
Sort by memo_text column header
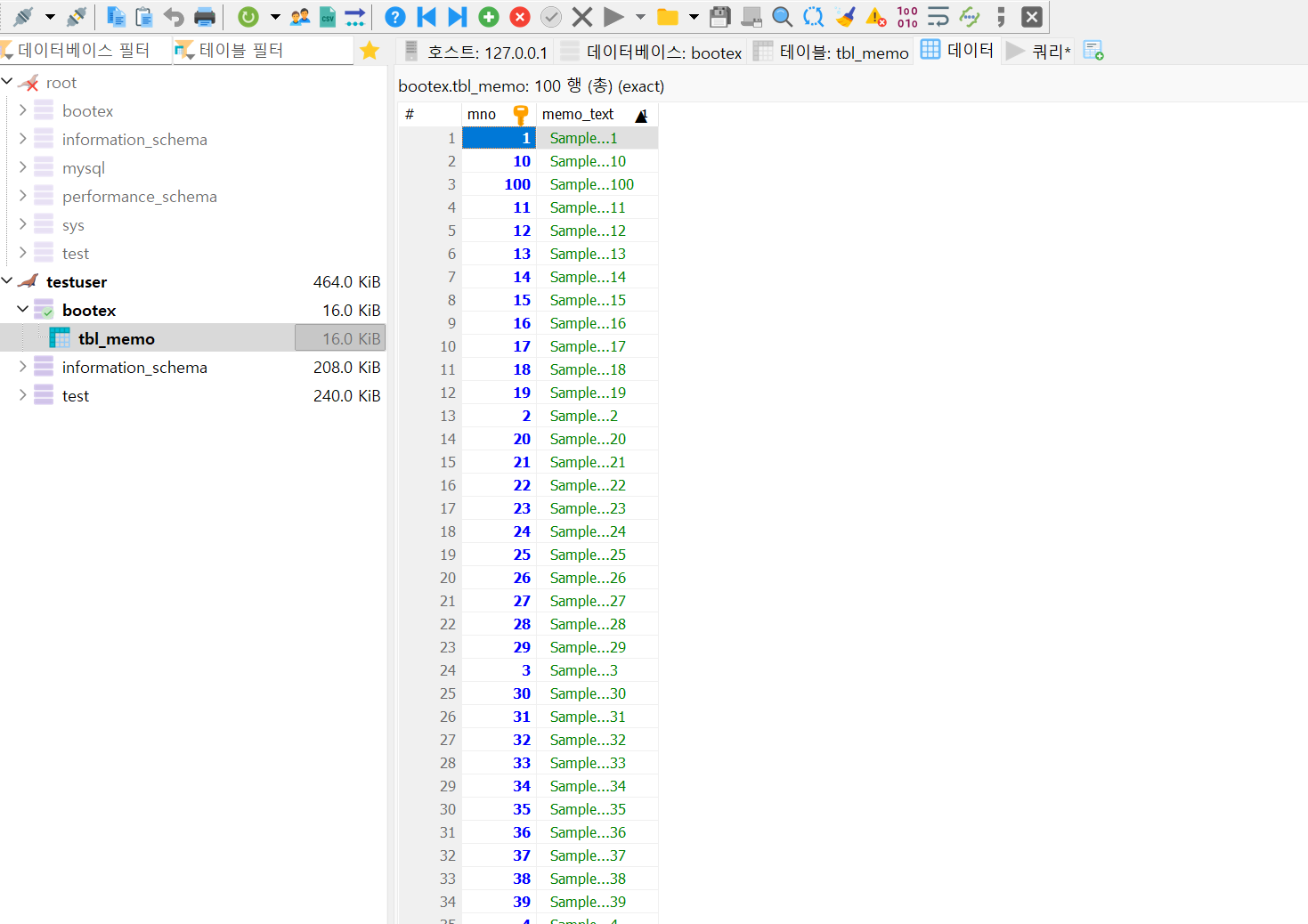[x=597, y=114]
